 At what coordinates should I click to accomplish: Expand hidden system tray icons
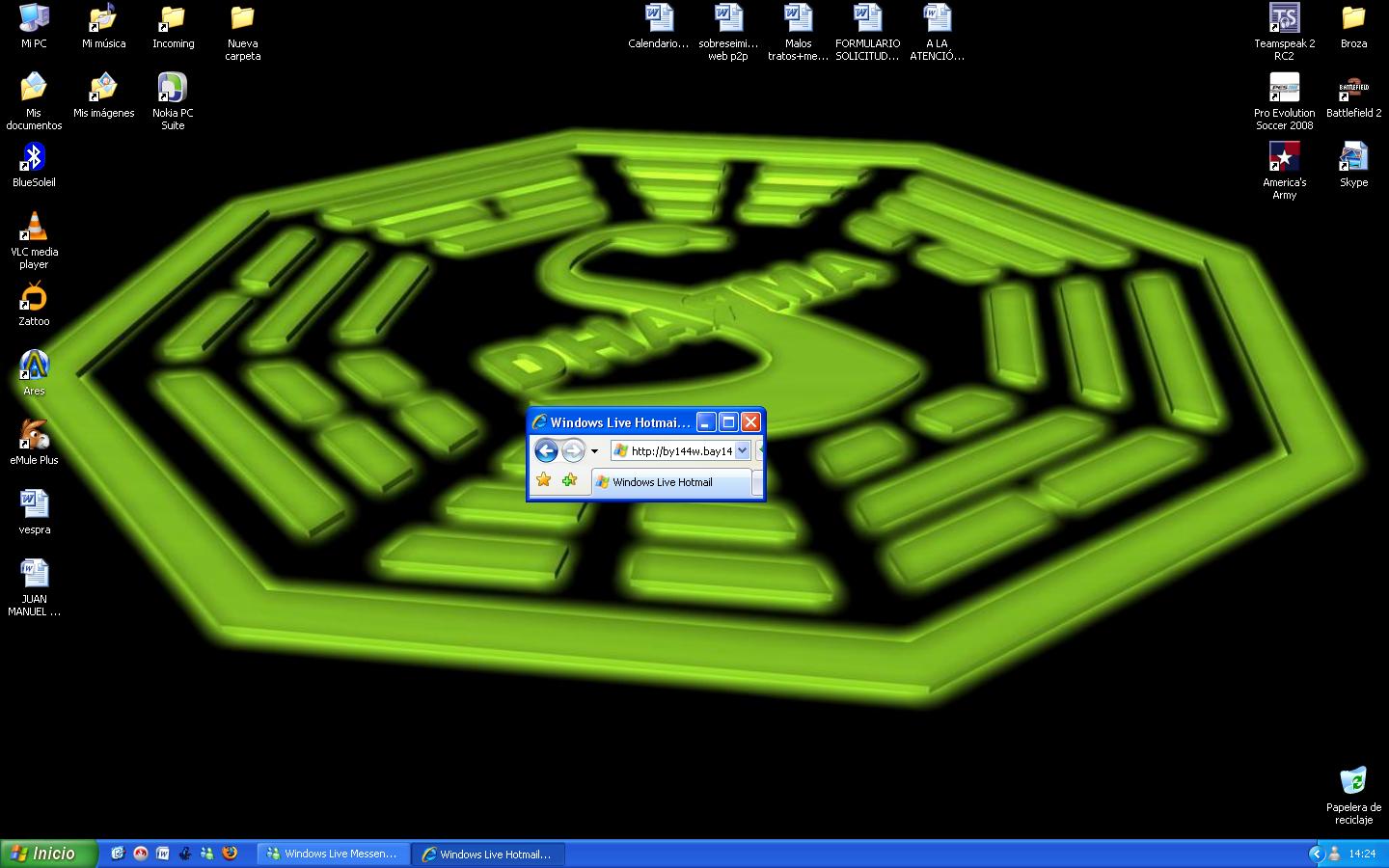1316,854
